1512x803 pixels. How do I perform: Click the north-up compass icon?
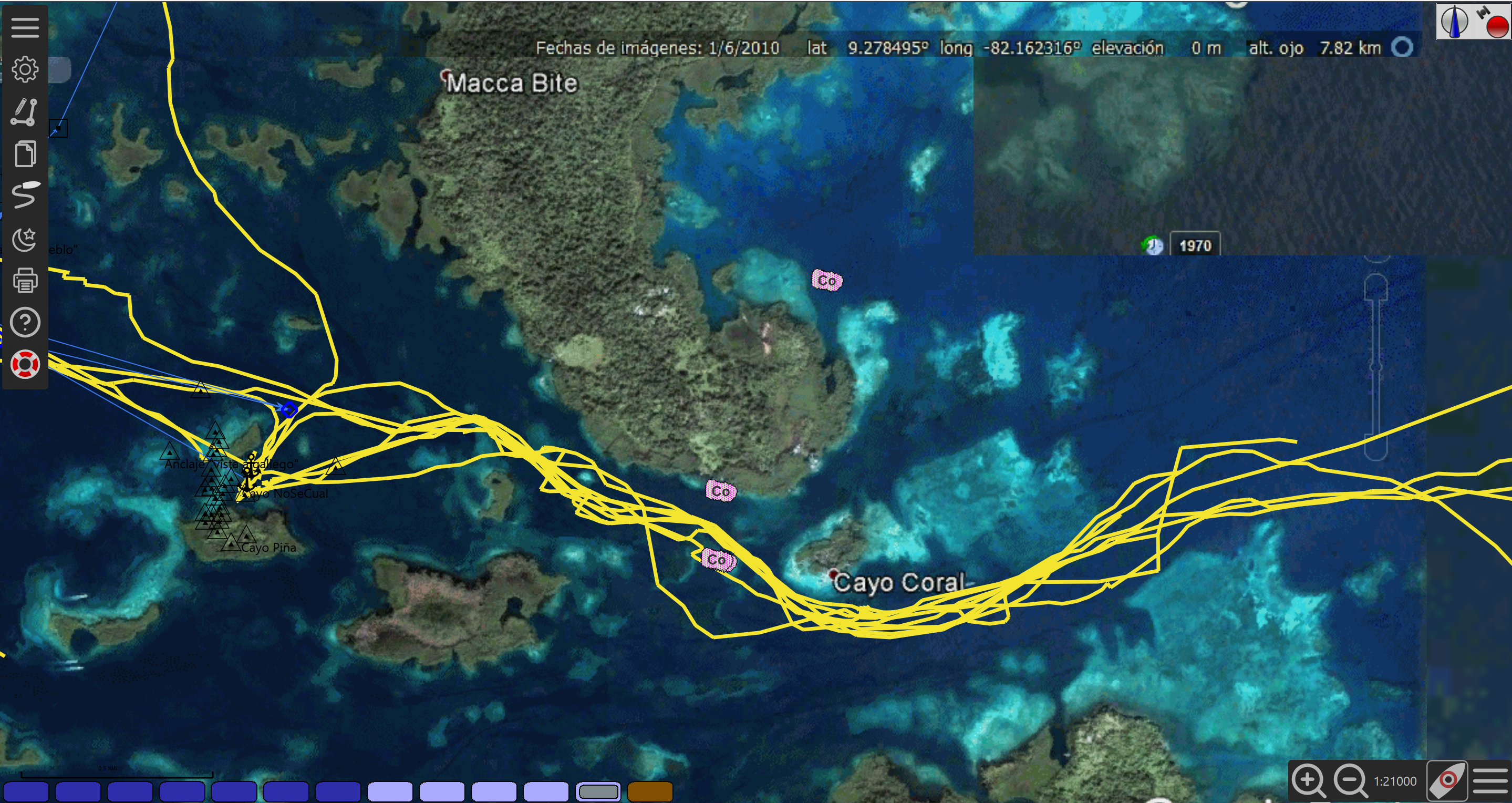click(x=1455, y=21)
